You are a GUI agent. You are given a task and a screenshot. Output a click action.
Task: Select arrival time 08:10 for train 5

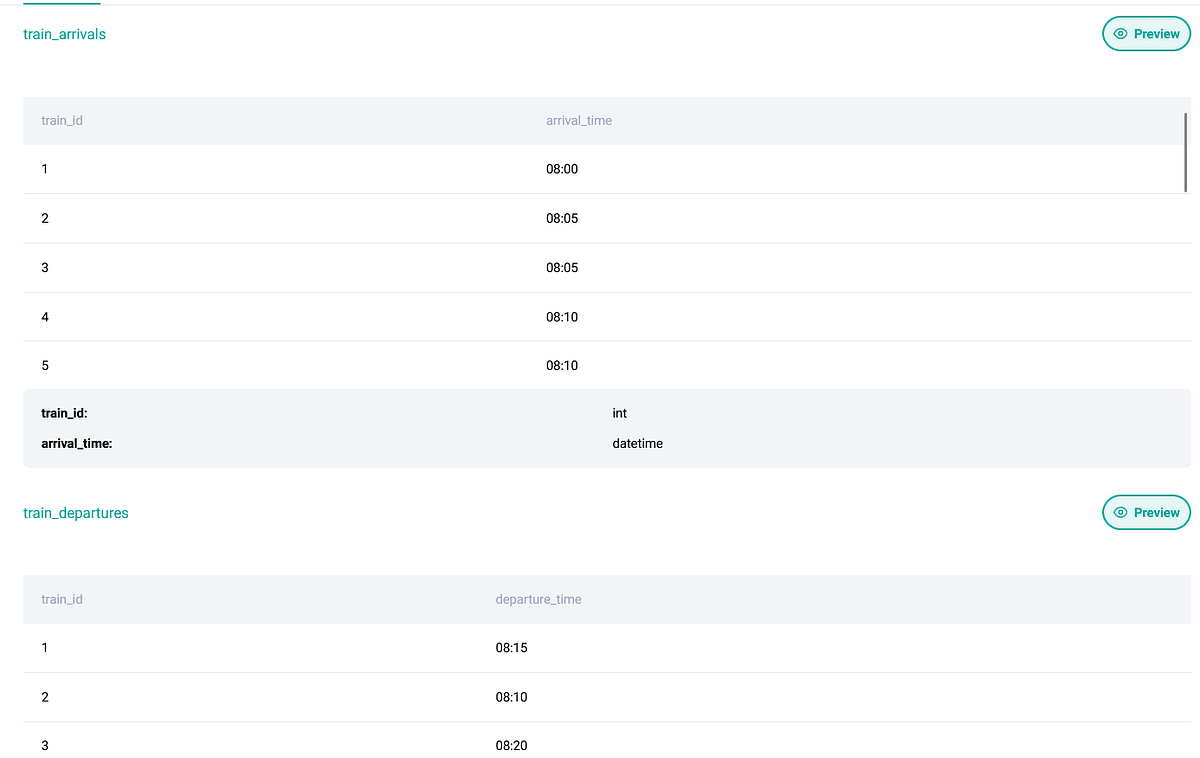tap(562, 366)
